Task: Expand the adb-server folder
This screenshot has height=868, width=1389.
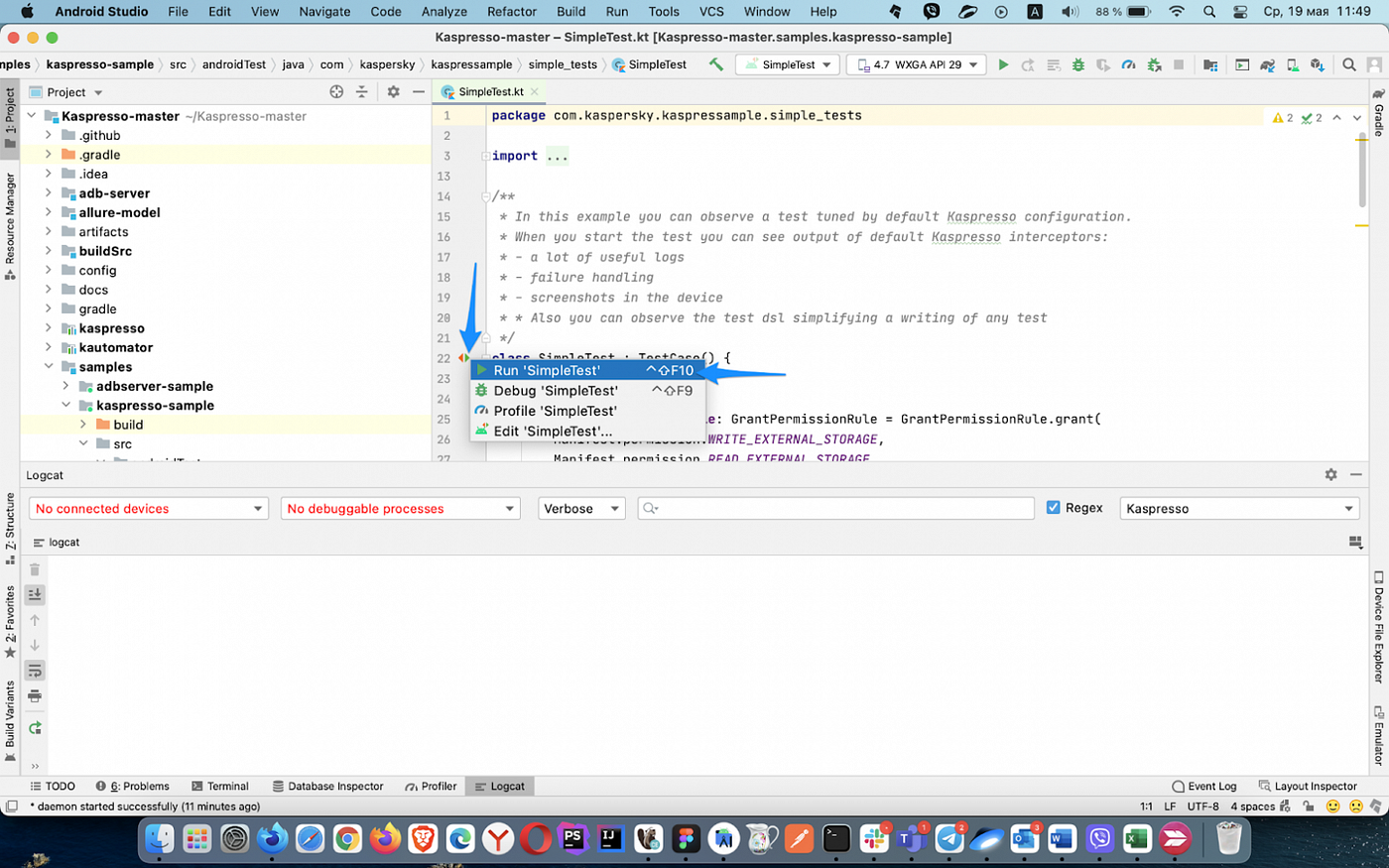Action: coord(49,193)
